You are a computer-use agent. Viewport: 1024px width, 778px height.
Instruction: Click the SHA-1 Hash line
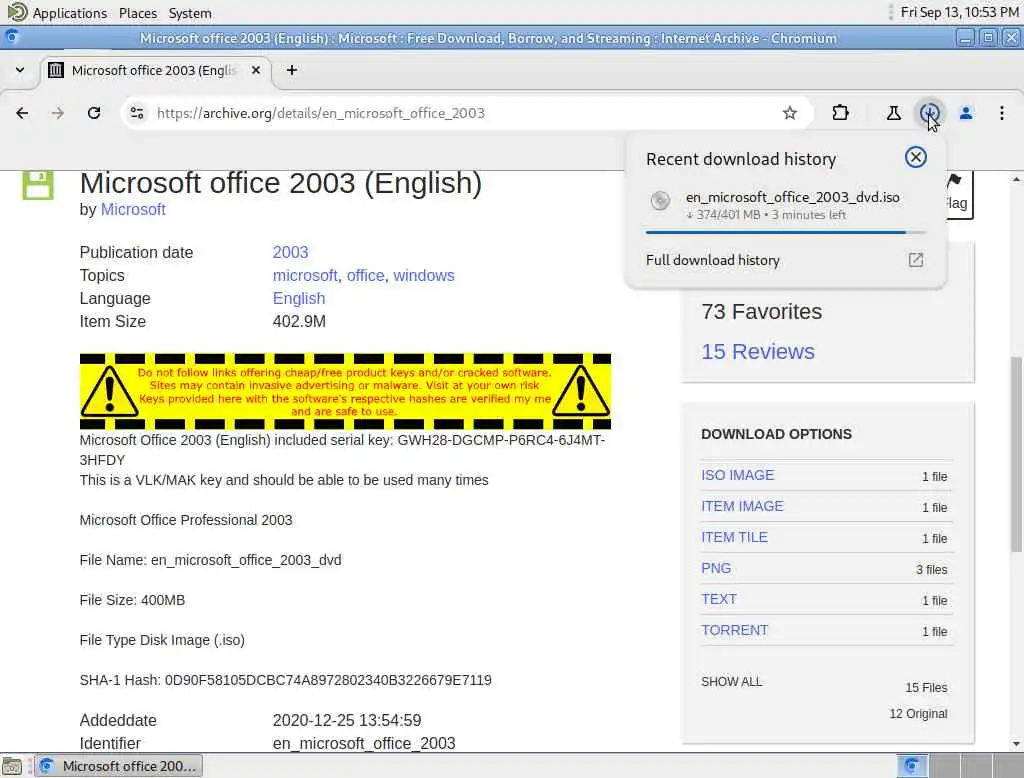point(285,680)
